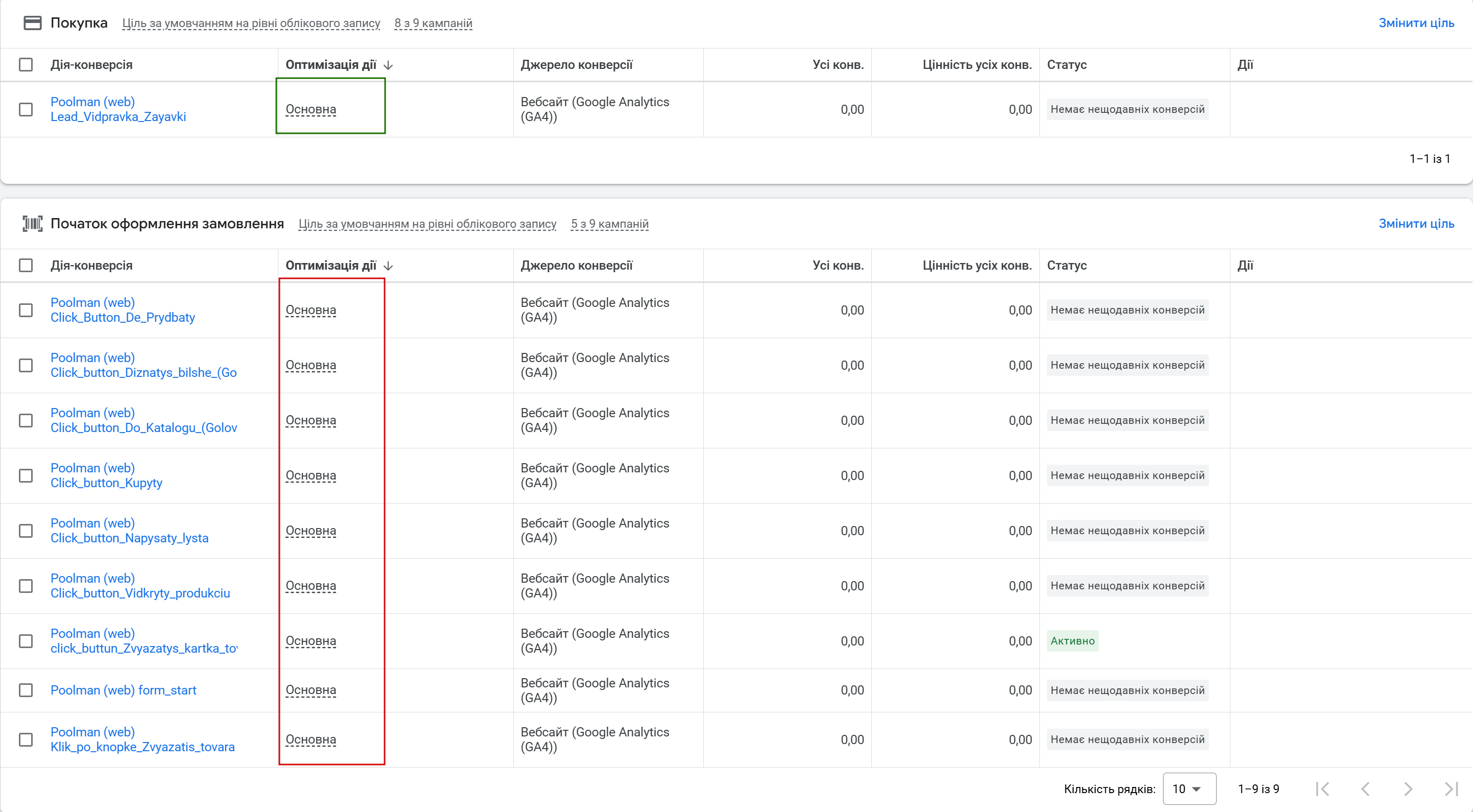Jump to last page of results
The image size is (1473, 812).
click(1451, 789)
